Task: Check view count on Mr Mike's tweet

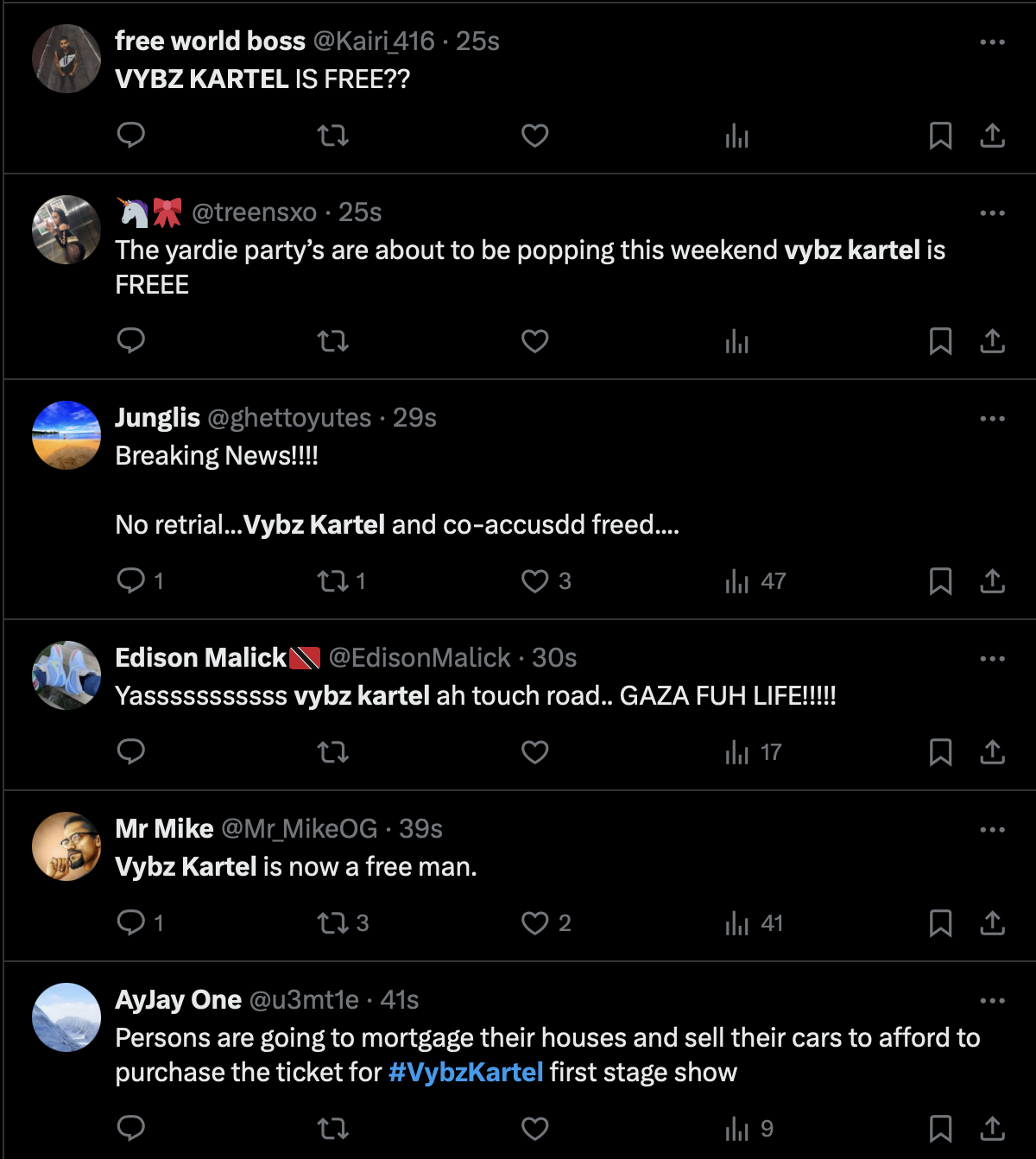Action: 749,923
